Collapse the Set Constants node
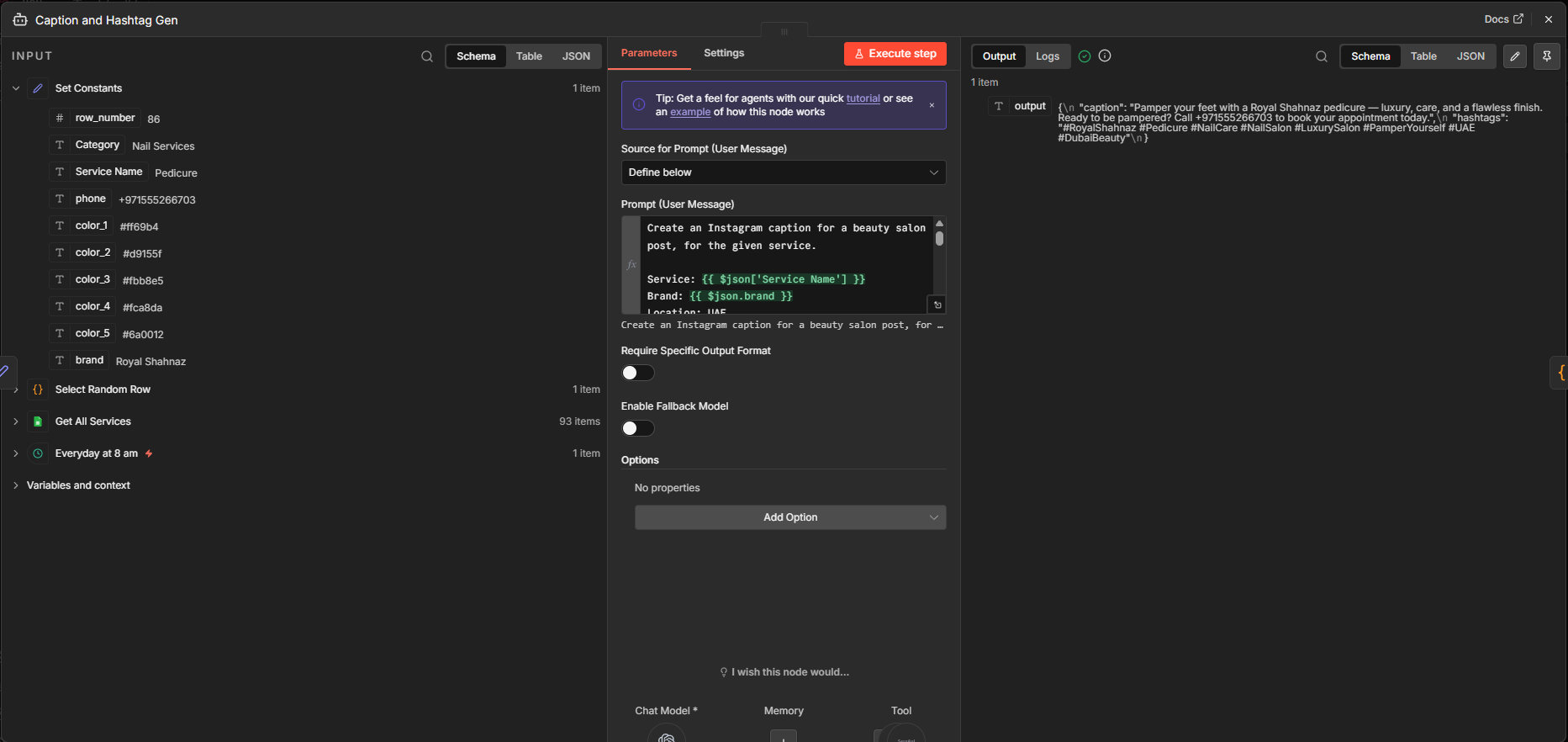Image resolution: width=1568 pixels, height=742 pixels. tap(16, 88)
